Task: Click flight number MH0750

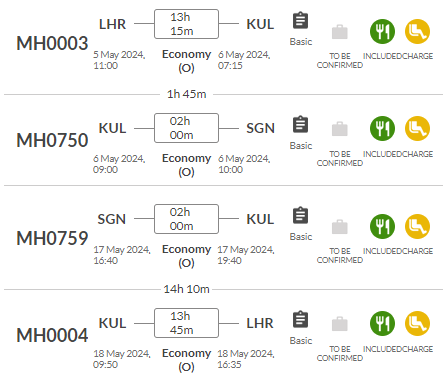Action: coord(52,140)
